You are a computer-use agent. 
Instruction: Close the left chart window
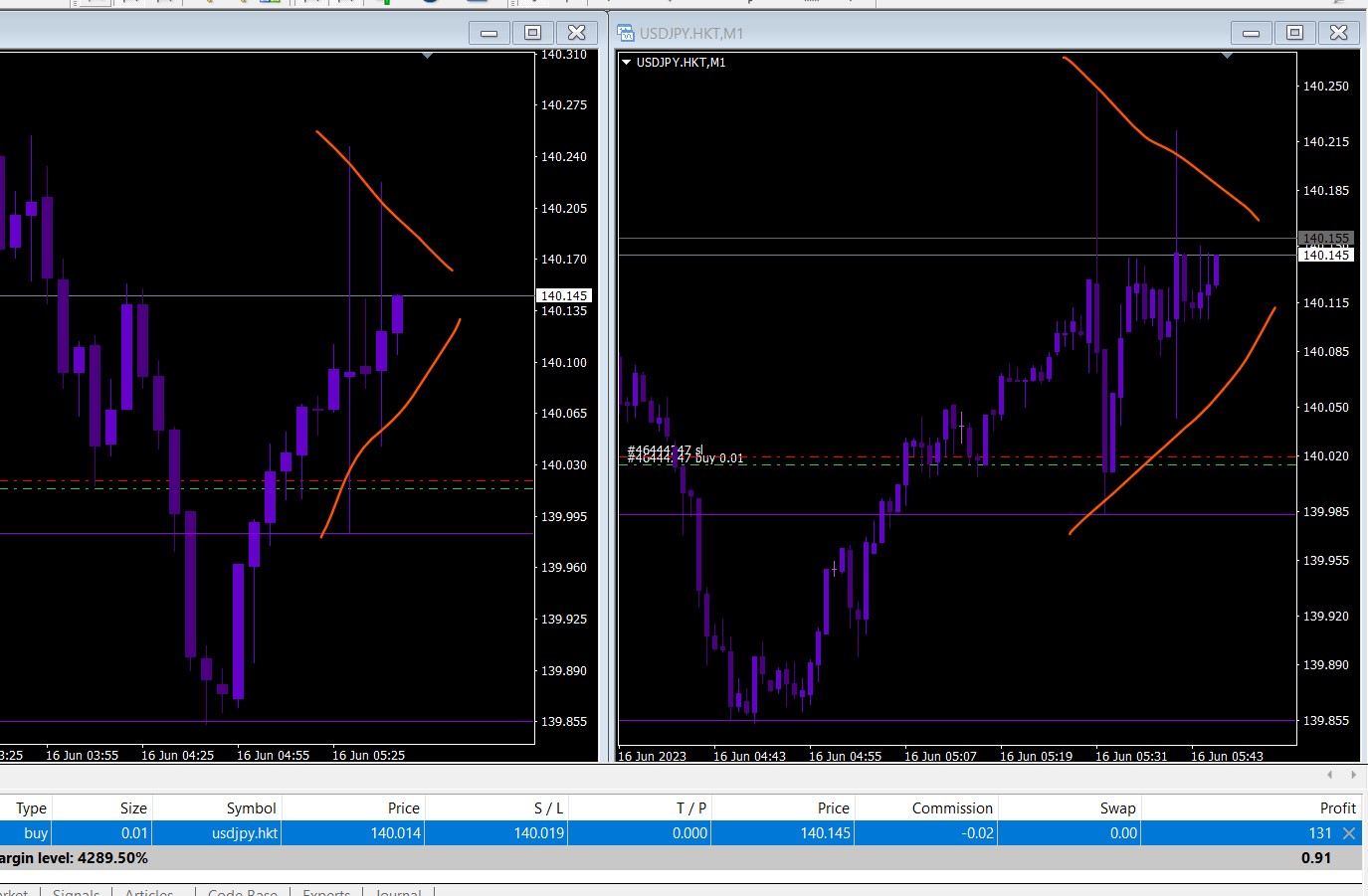(577, 33)
